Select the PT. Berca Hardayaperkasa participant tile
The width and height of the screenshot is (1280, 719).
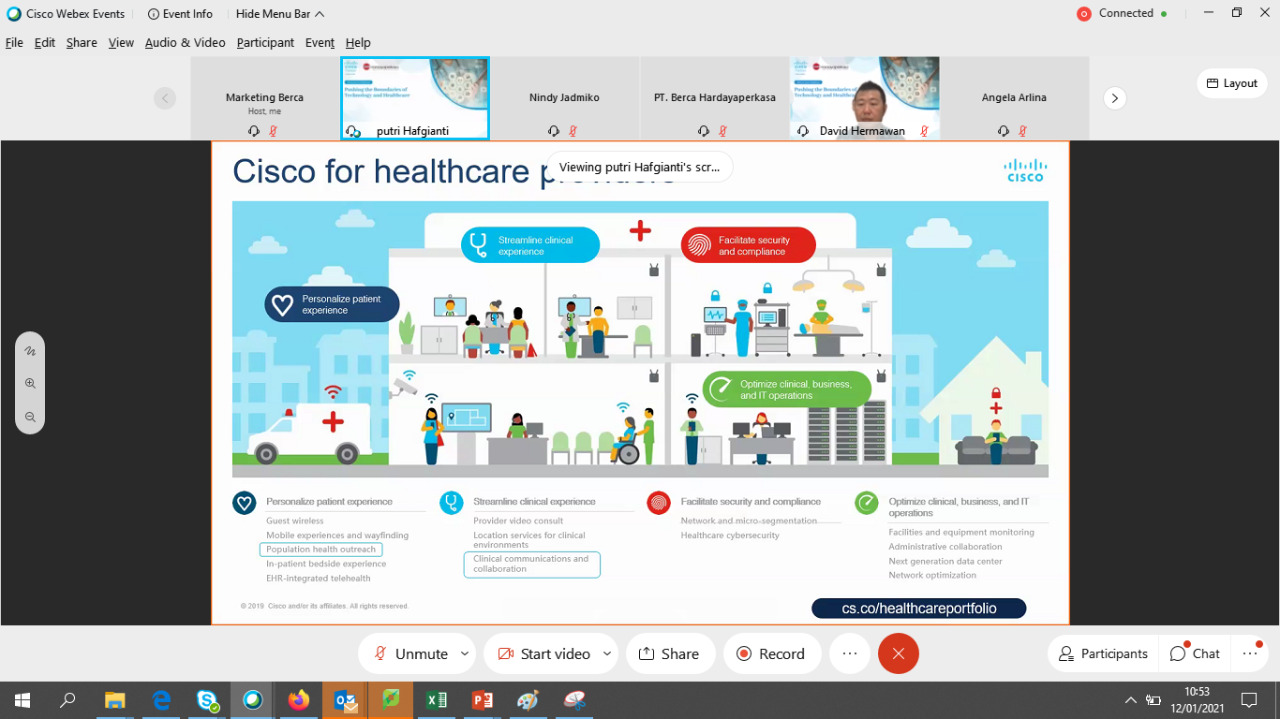(x=714, y=98)
